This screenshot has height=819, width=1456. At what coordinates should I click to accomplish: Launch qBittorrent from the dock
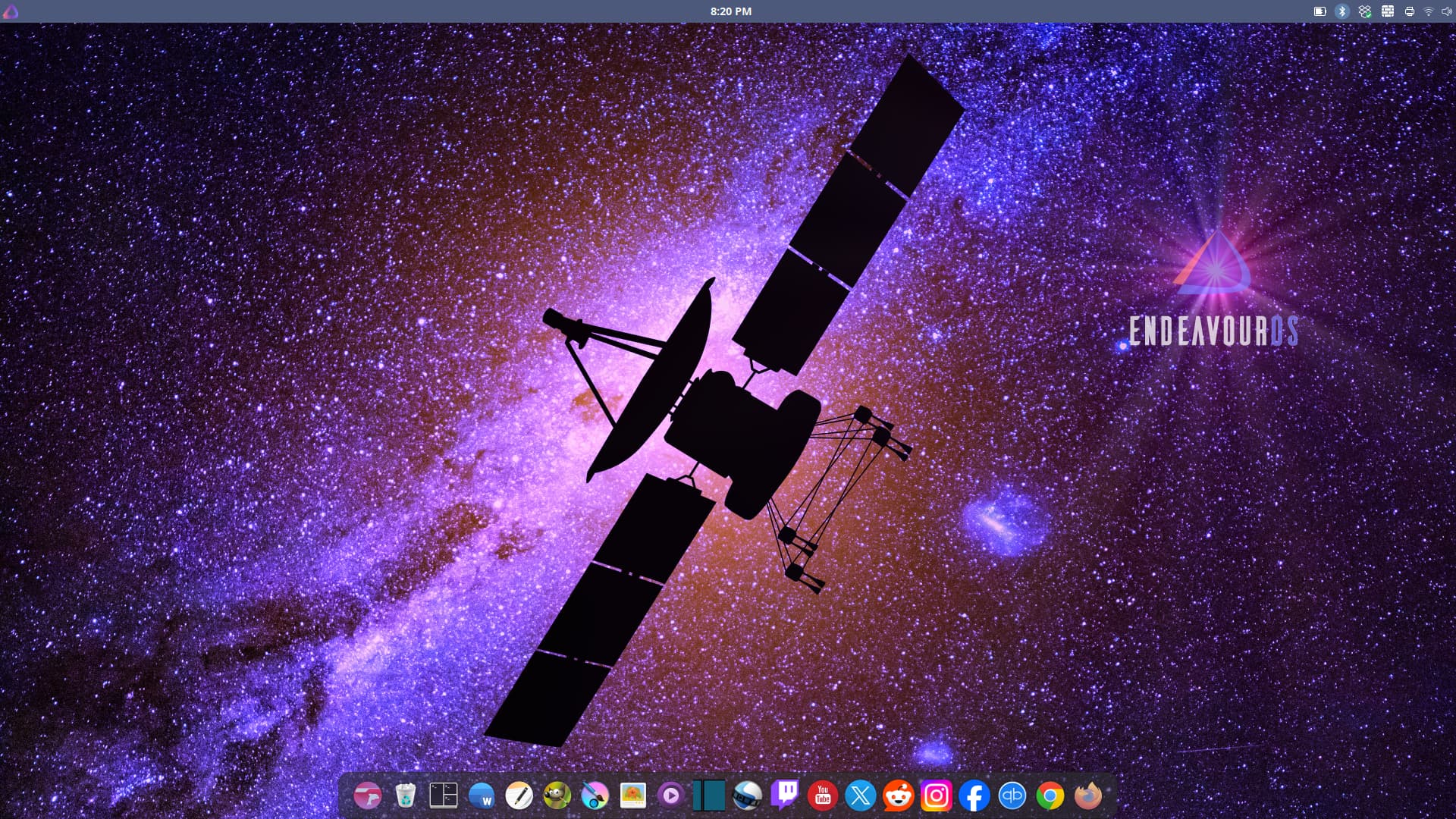(1012, 795)
